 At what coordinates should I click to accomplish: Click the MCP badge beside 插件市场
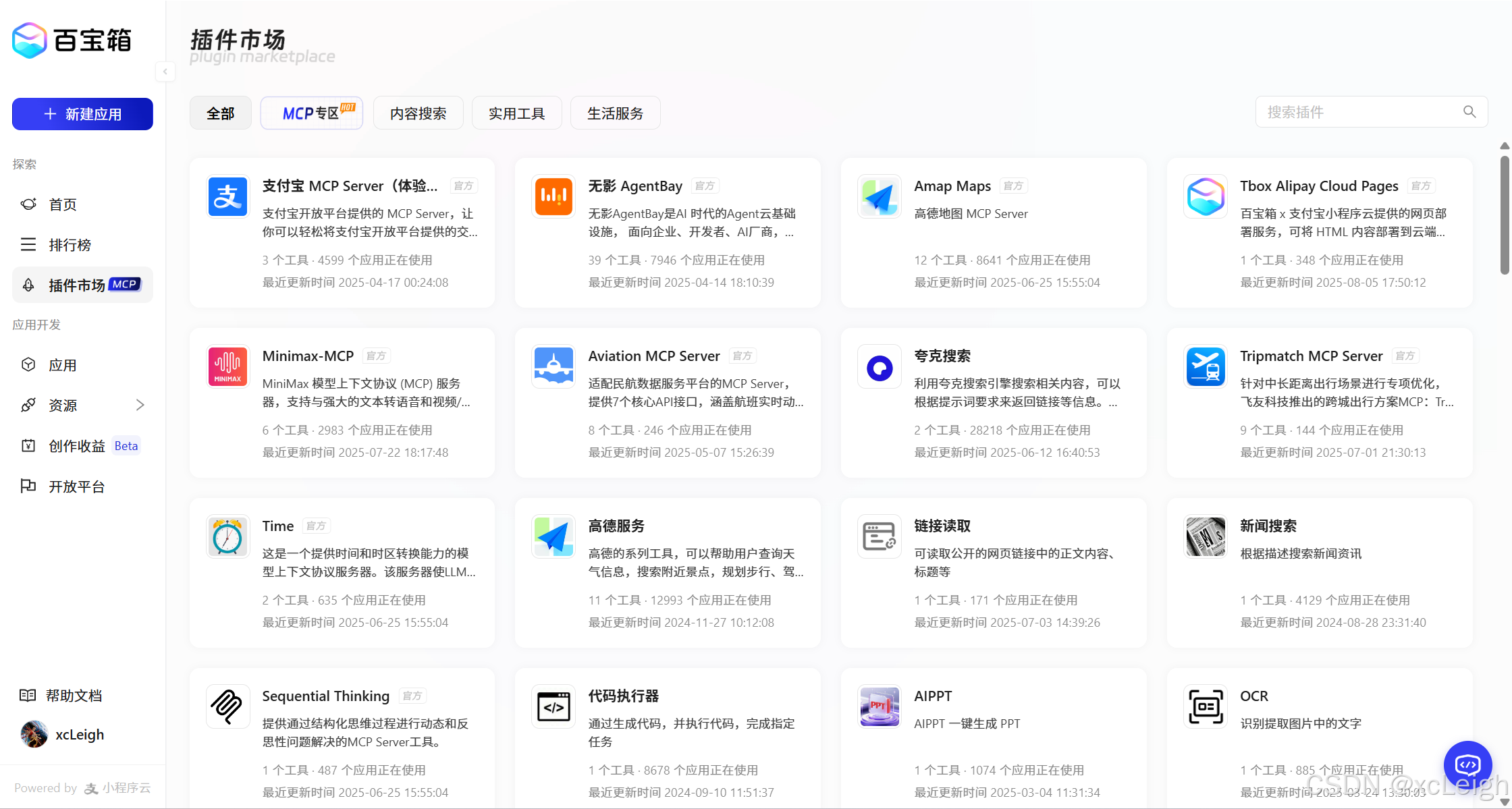(125, 284)
